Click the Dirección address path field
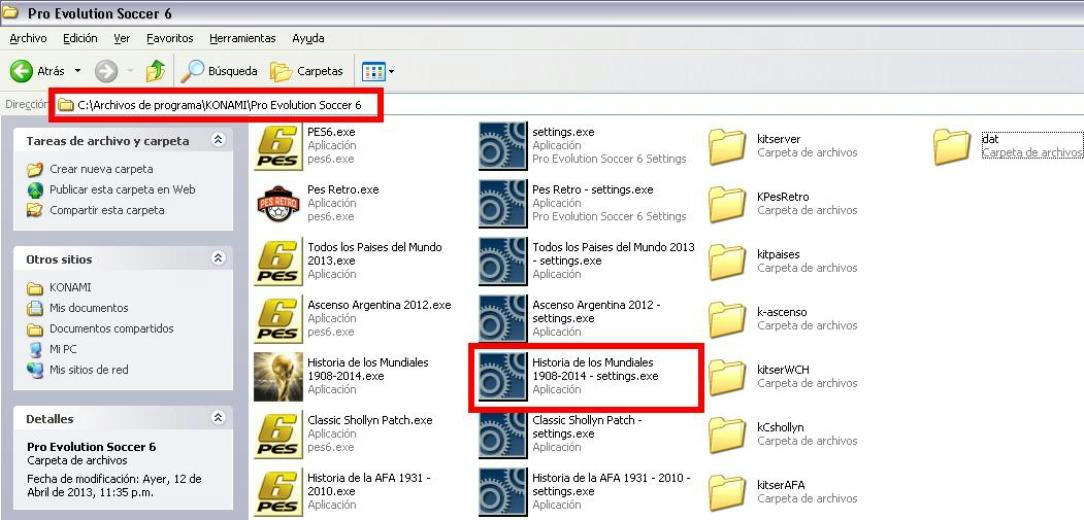The image size is (1084, 520). (570, 105)
